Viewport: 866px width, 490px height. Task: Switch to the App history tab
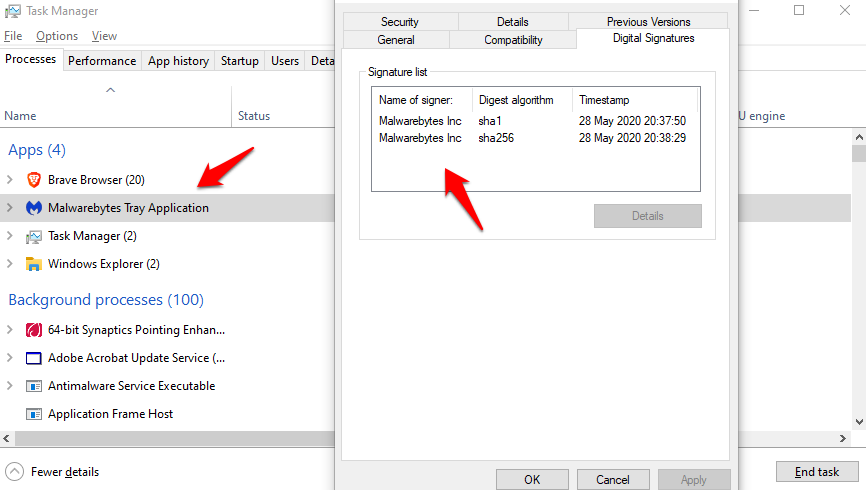point(178,61)
